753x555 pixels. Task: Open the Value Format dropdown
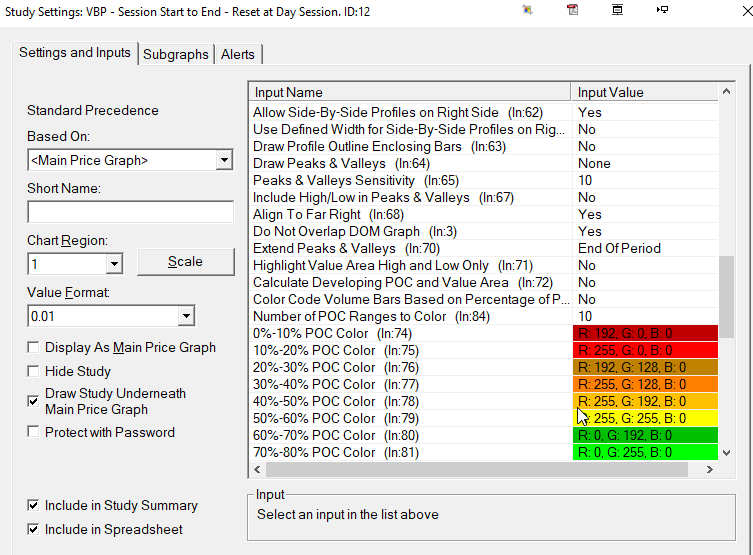(186, 316)
